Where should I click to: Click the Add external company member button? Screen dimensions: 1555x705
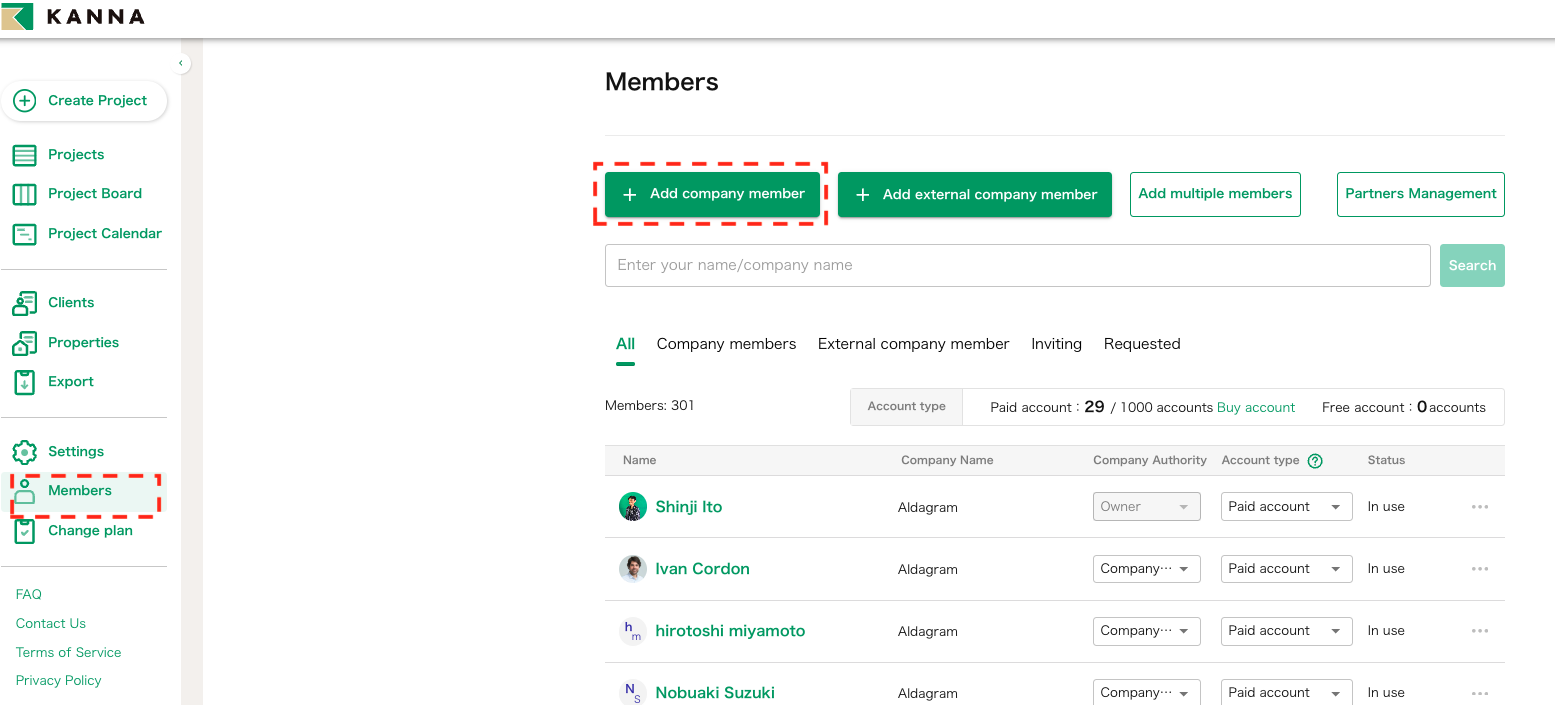(x=974, y=195)
